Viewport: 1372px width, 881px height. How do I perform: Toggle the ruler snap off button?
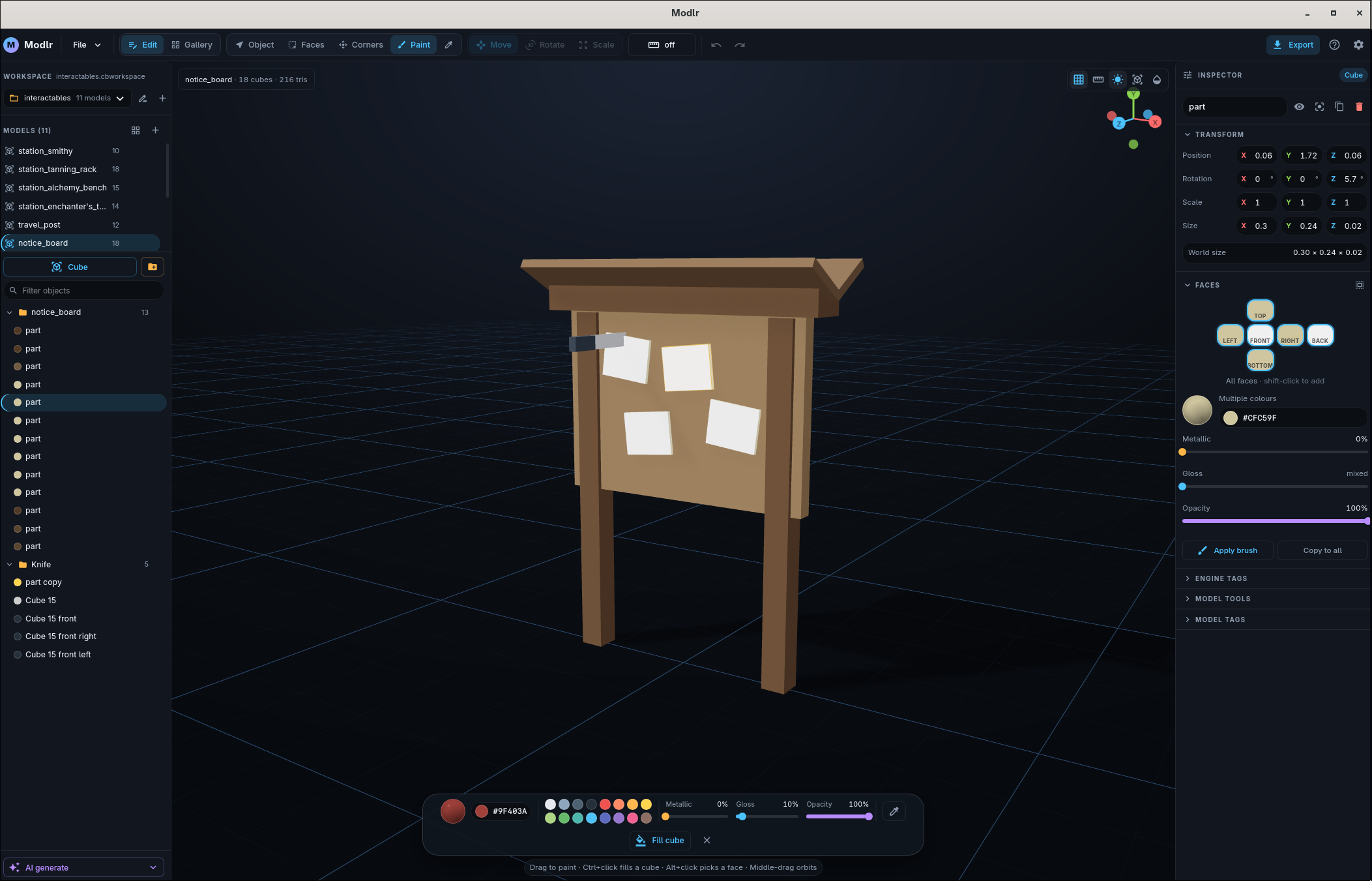(x=662, y=45)
